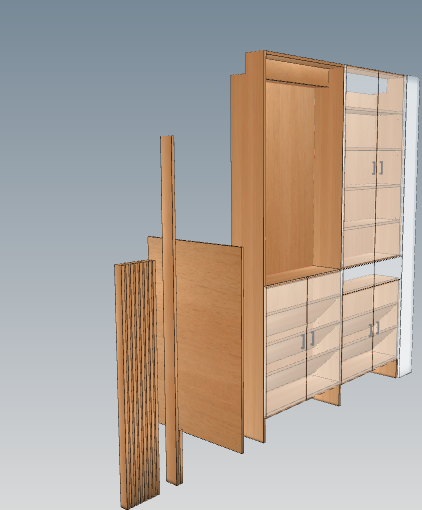Select the plinth under the lower-left cabinet
The width and height of the screenshot is (422, 510).
click(x=328, y=396)
